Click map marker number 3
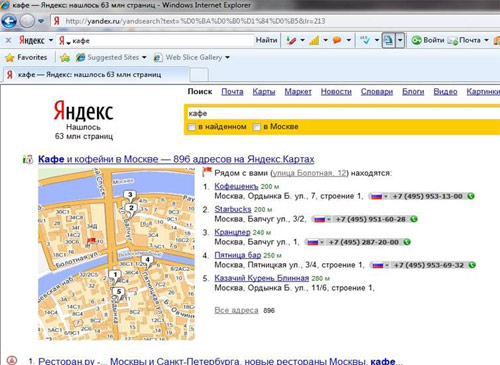 [x=130, y=195]
